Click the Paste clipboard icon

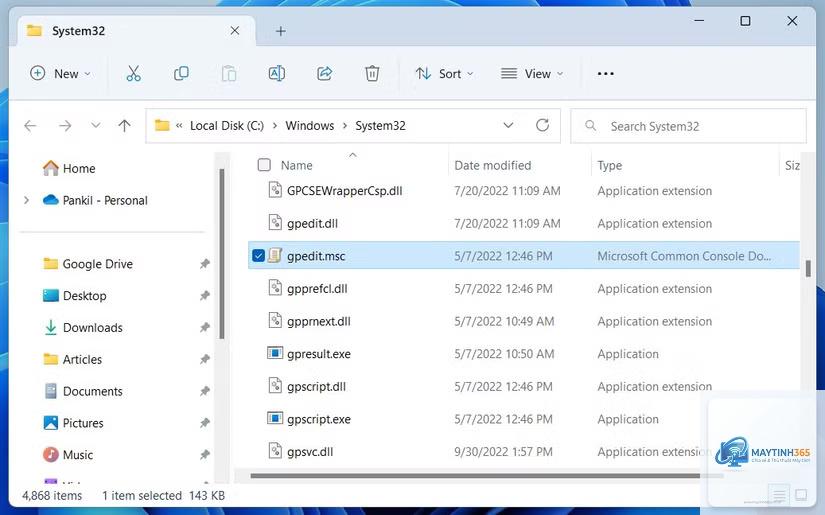click(x=229, y=74)
